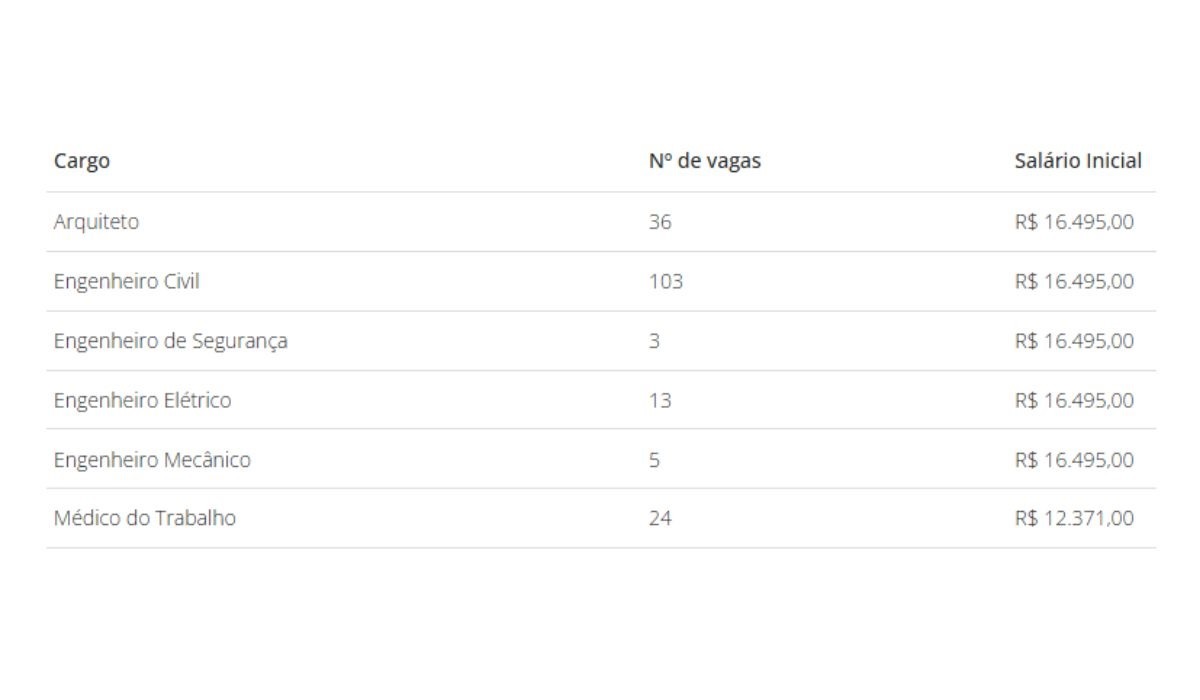Click the Engenheiro Mecânico cell
Screen dimensions: 1200x700
point(152,460)
